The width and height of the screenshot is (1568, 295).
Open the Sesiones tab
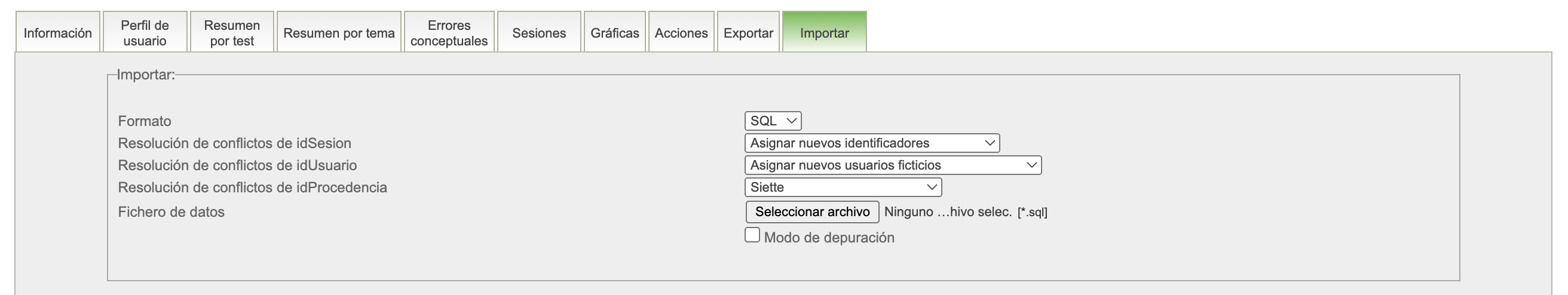click(x=538, y=33)
